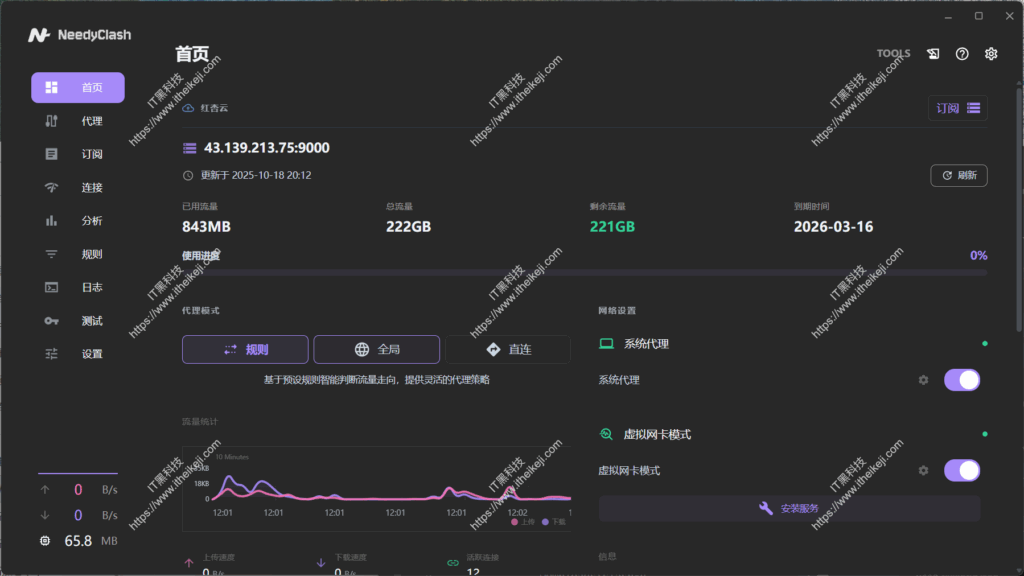Viewport: 1024px width, 576px height.
Task: Select the 直连 direct proxy mode
Action: [x=508, y=349]
